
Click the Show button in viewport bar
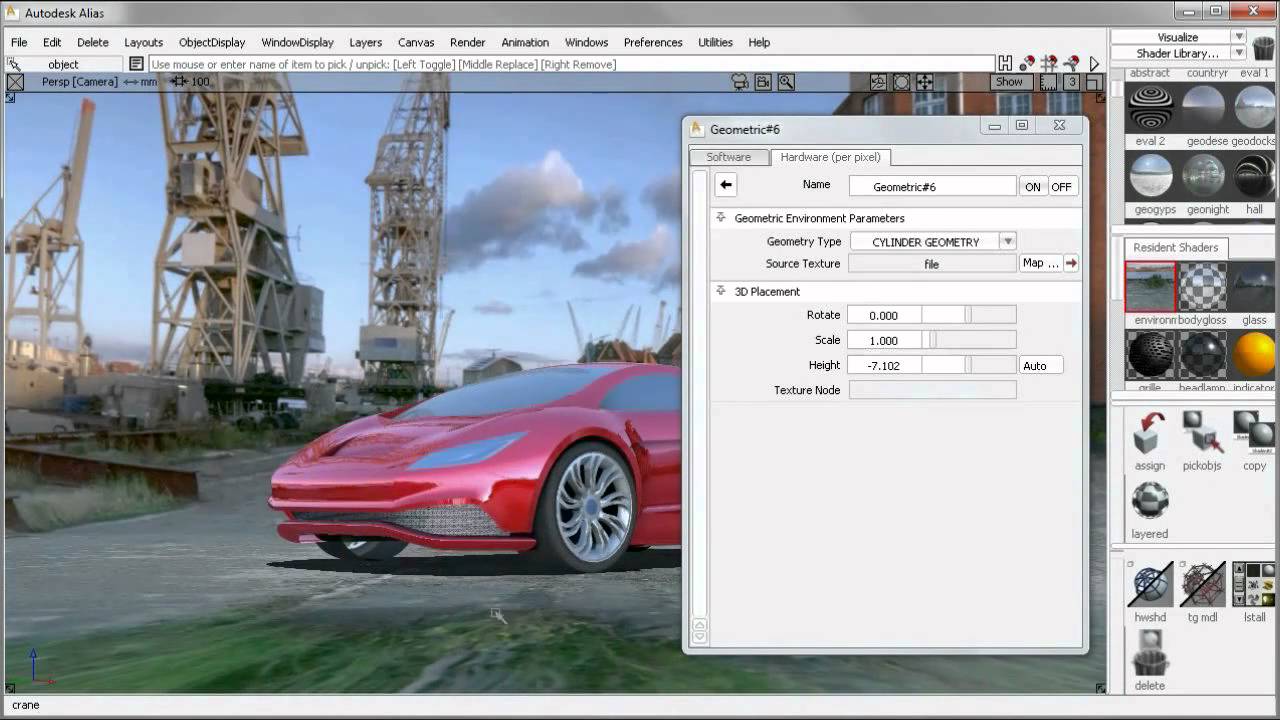(x=1009, y=82)
